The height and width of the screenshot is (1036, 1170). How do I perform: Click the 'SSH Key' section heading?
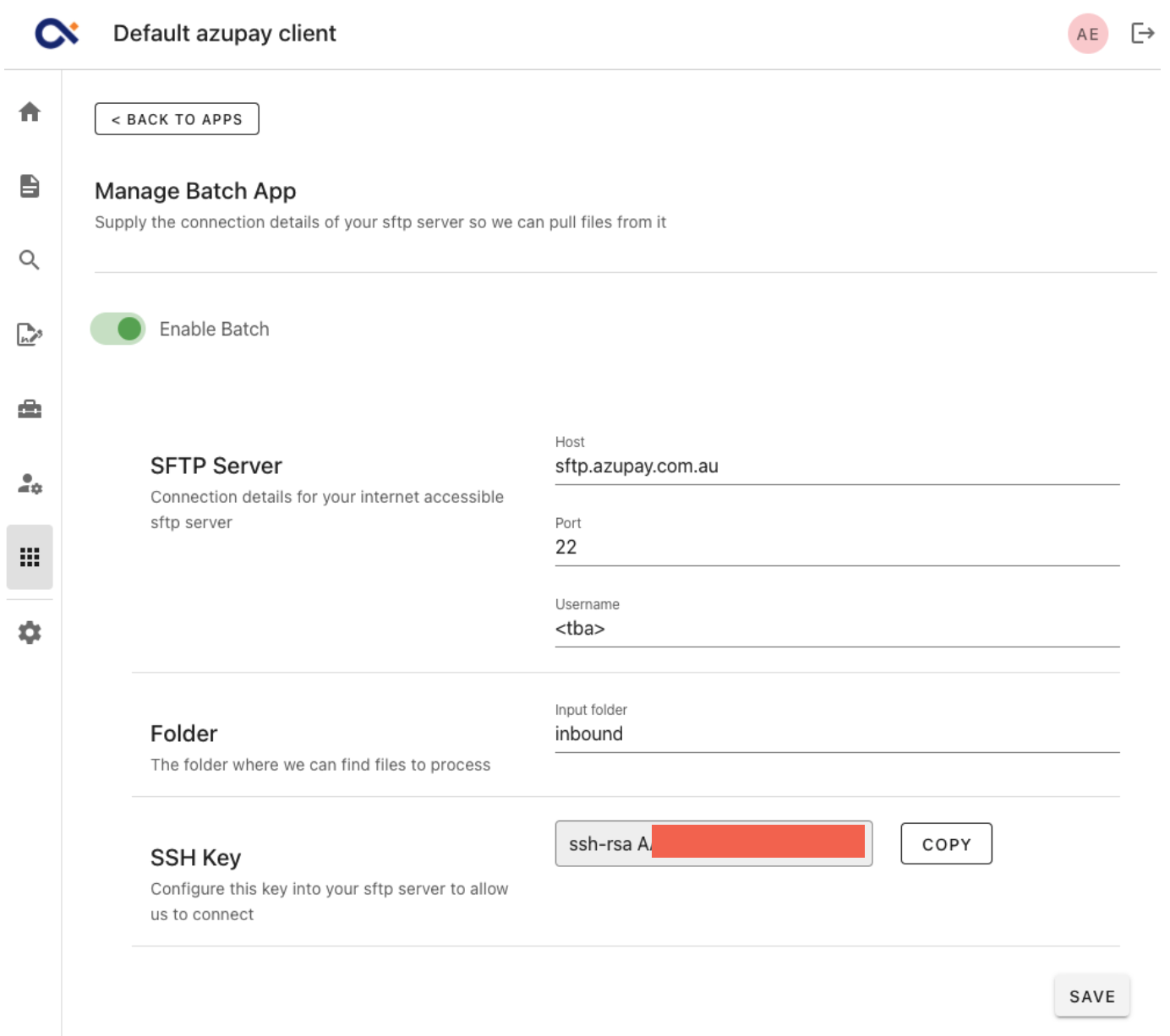[196, 858]
